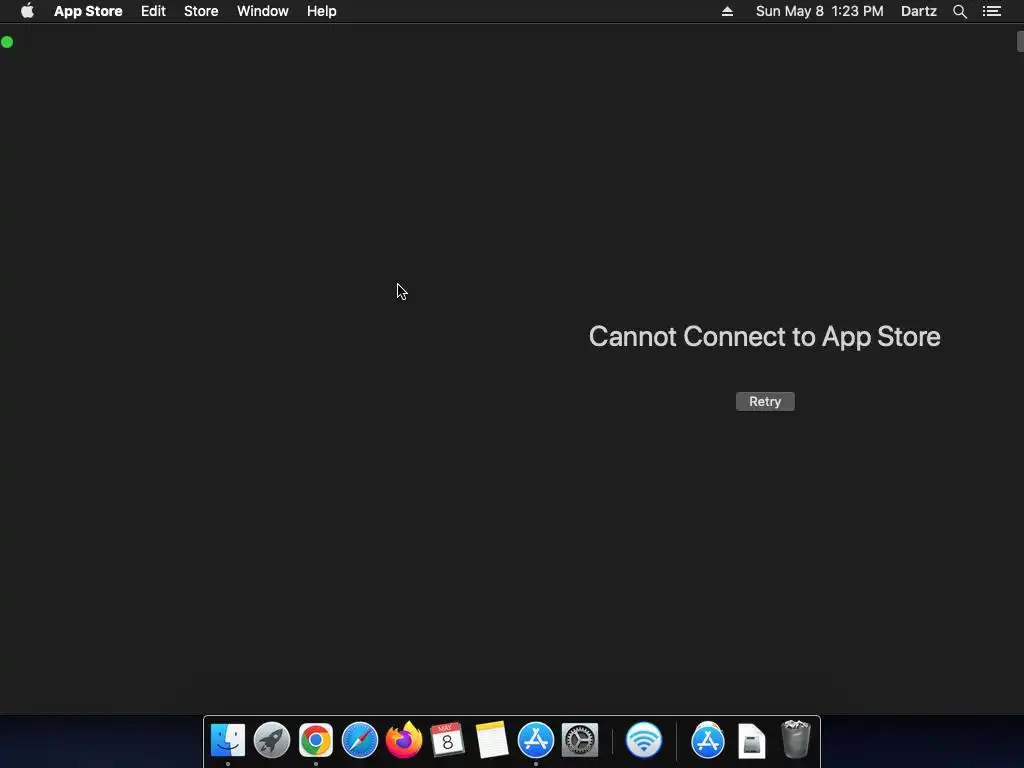The height and width of the screenshot is (768, 1024).
Task: Open the Store menu
Action: tap(201, 11)
